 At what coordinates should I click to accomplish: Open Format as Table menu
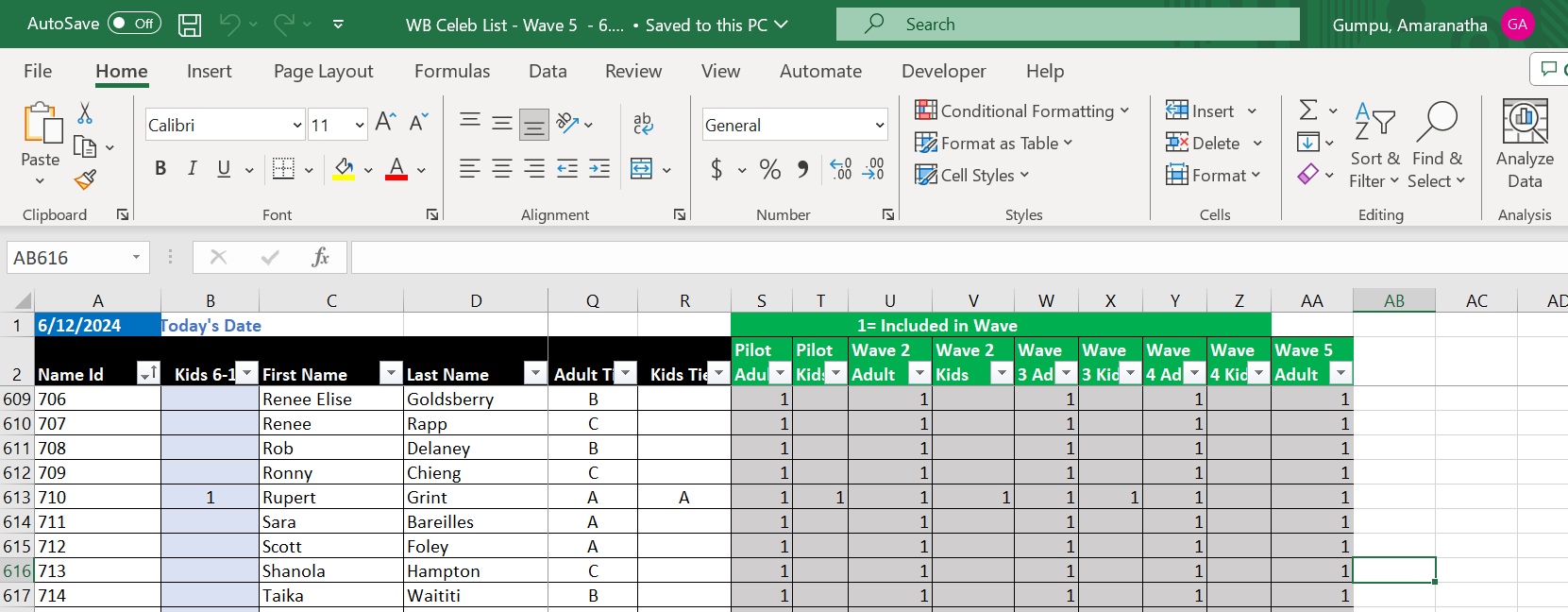[994, 143]
